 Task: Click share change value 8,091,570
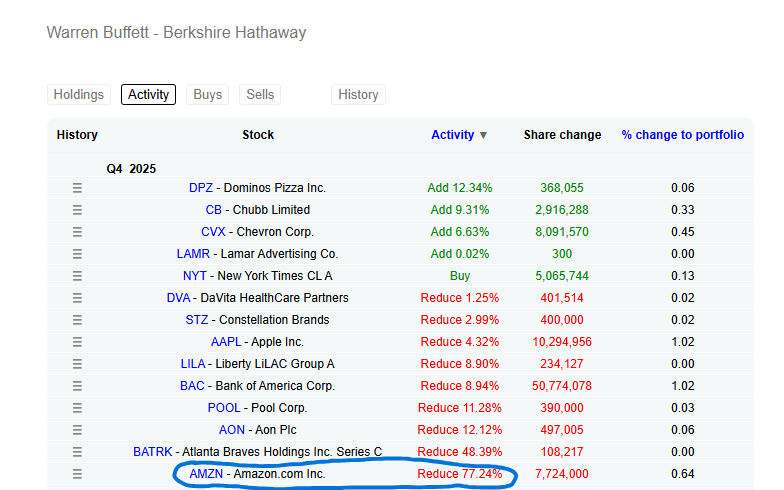[x=562, y=232]
